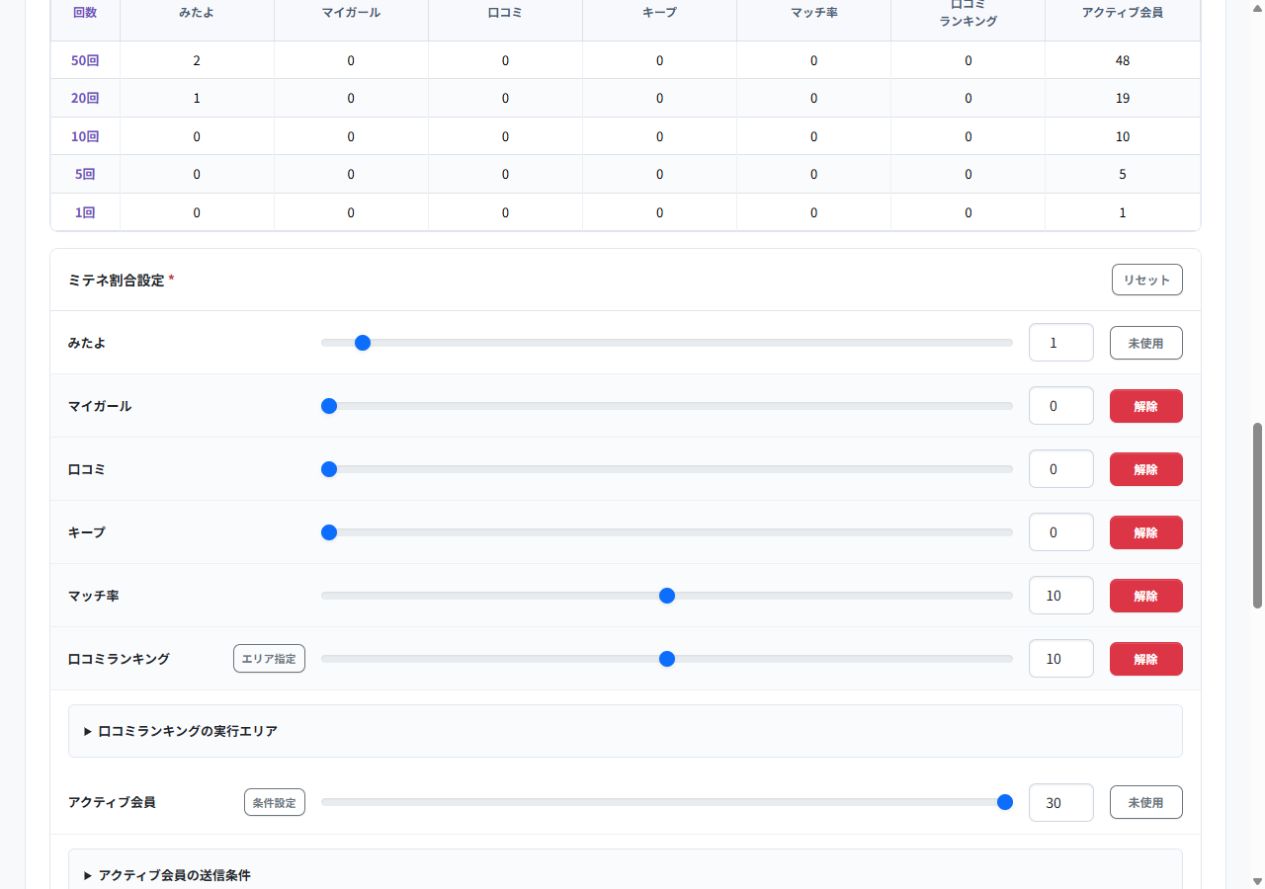
Task: Click the みたよ slider handle
Action: click(x=363, y=343)
